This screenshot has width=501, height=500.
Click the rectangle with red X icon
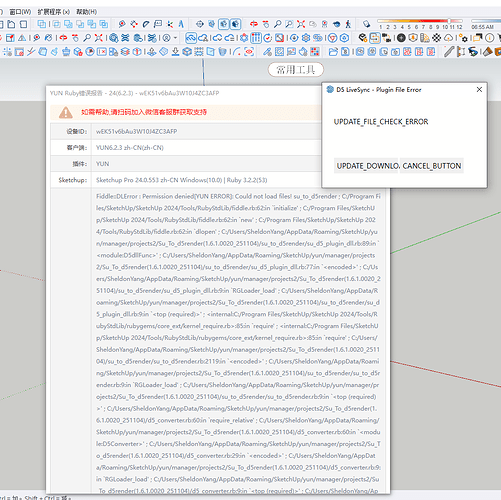coord(102,52)
